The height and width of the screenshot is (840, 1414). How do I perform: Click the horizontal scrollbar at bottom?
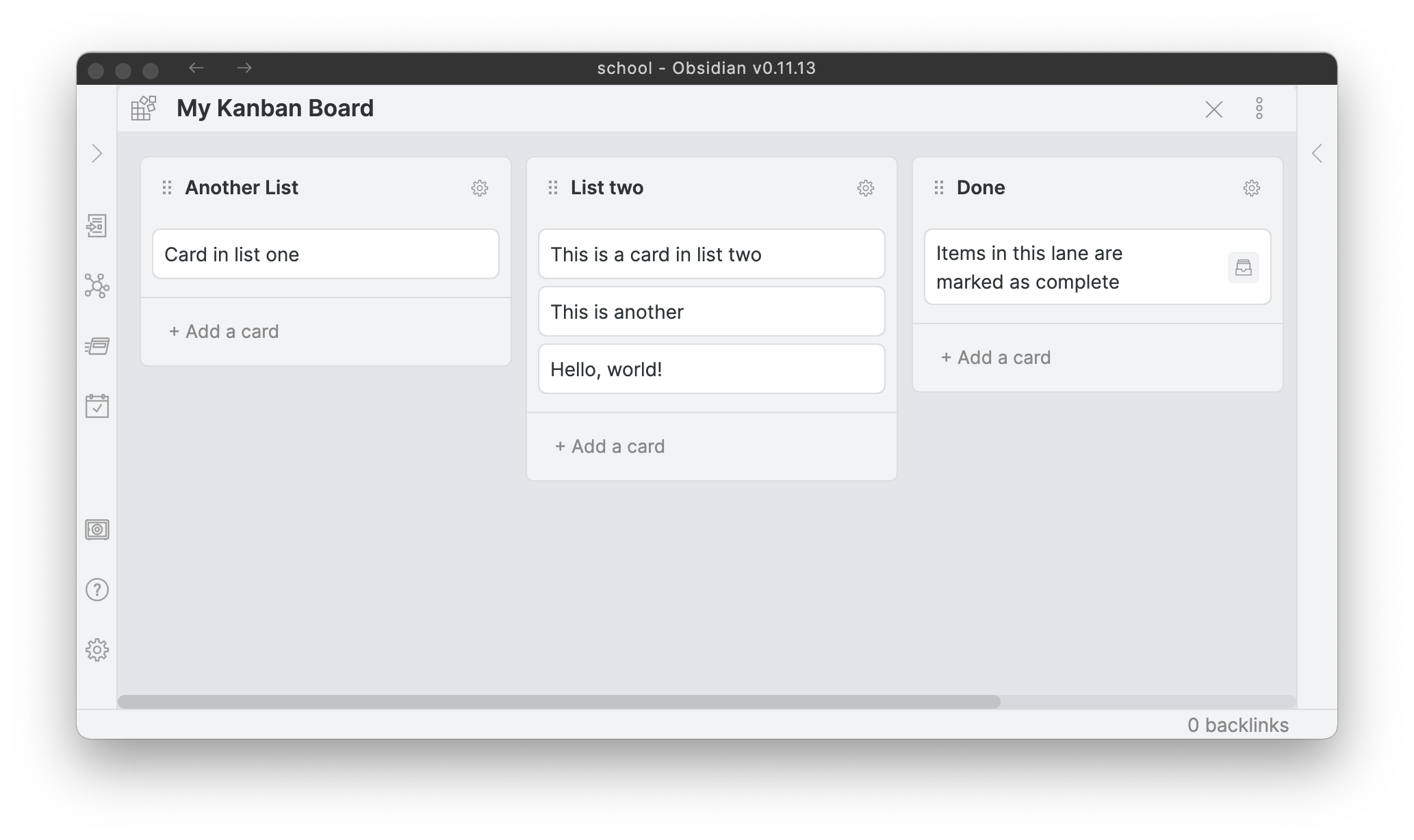(558, 702)
